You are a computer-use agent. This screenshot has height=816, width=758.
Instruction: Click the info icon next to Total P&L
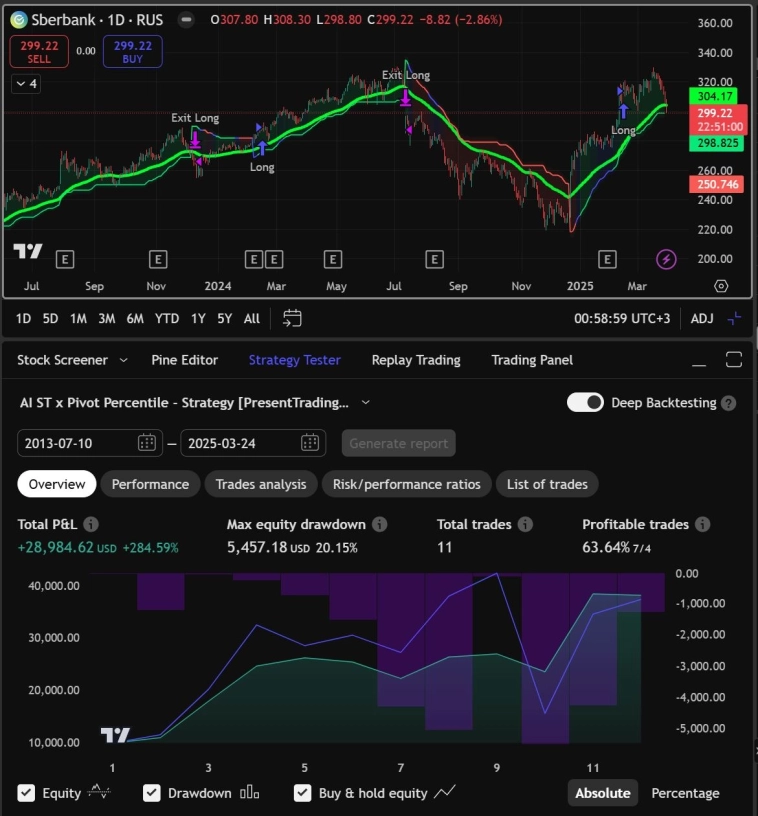(91, 525)
